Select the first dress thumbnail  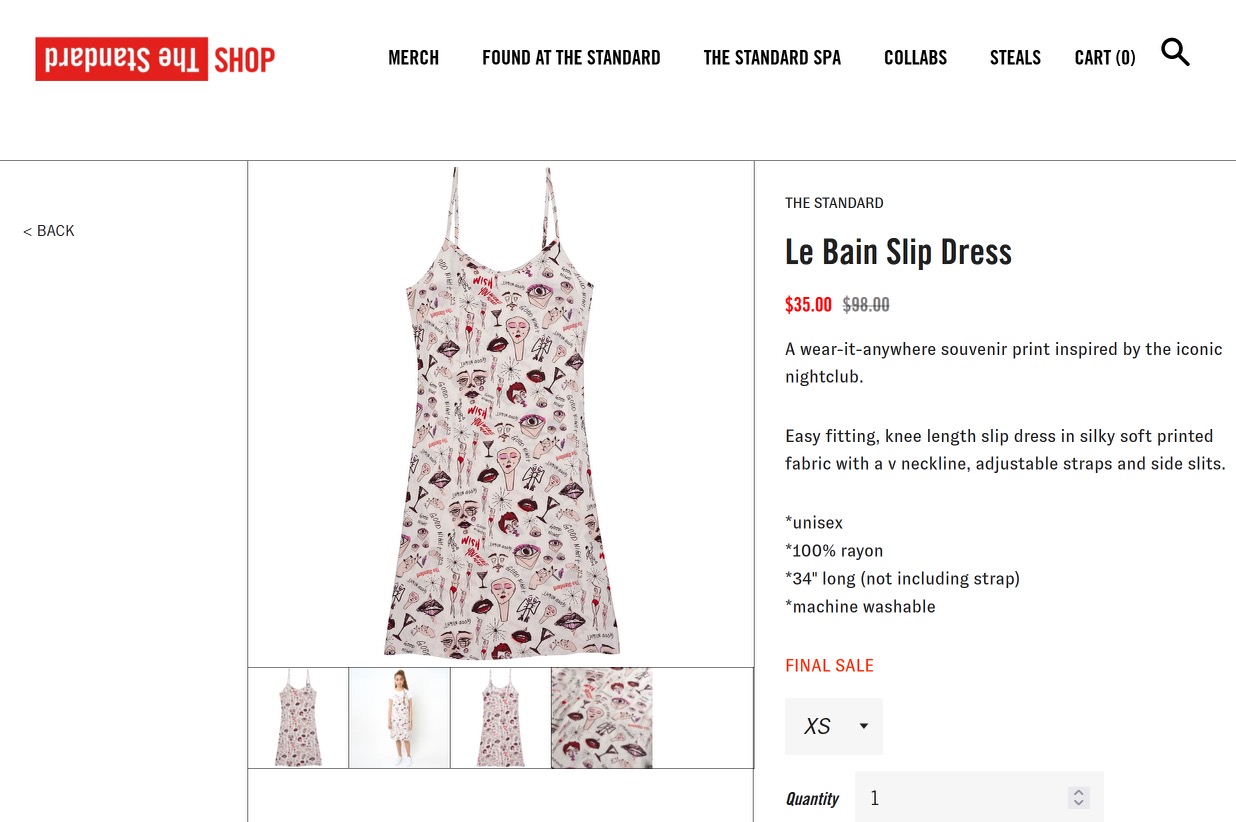298,718
